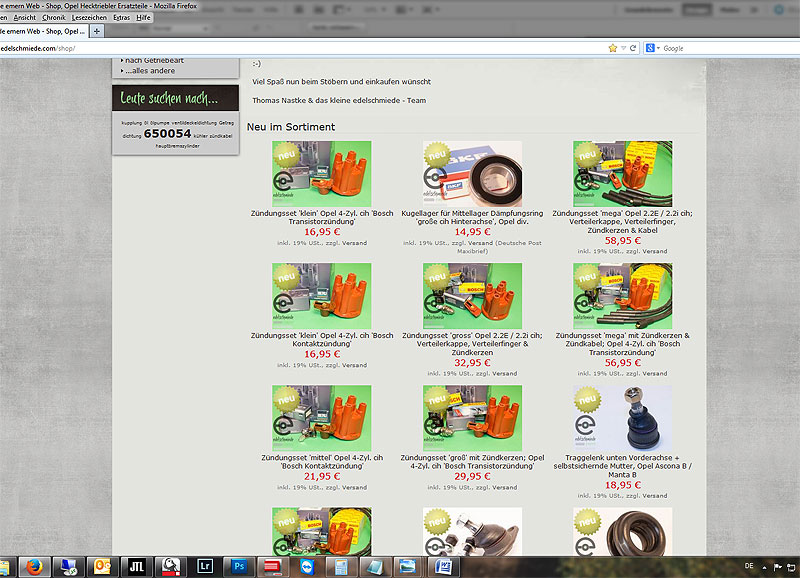Open Kugellager für Mittellager product link
This screenshot has width=800, height=578.
click(472, 217)
